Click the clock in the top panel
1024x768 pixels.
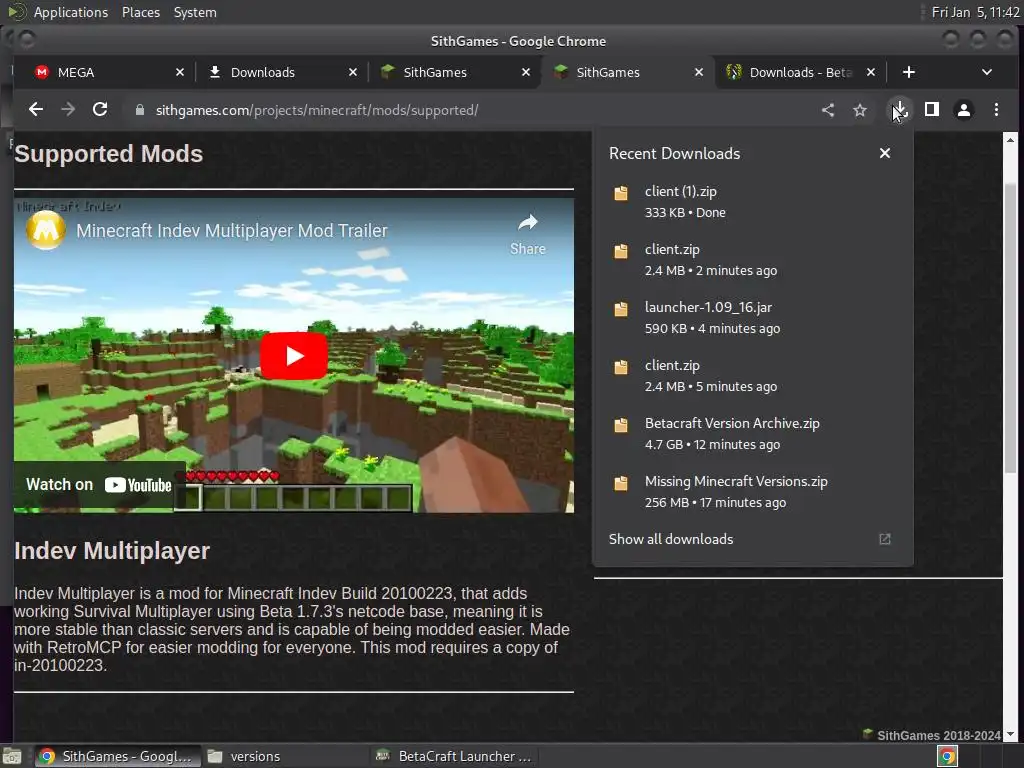coord(975,12)
